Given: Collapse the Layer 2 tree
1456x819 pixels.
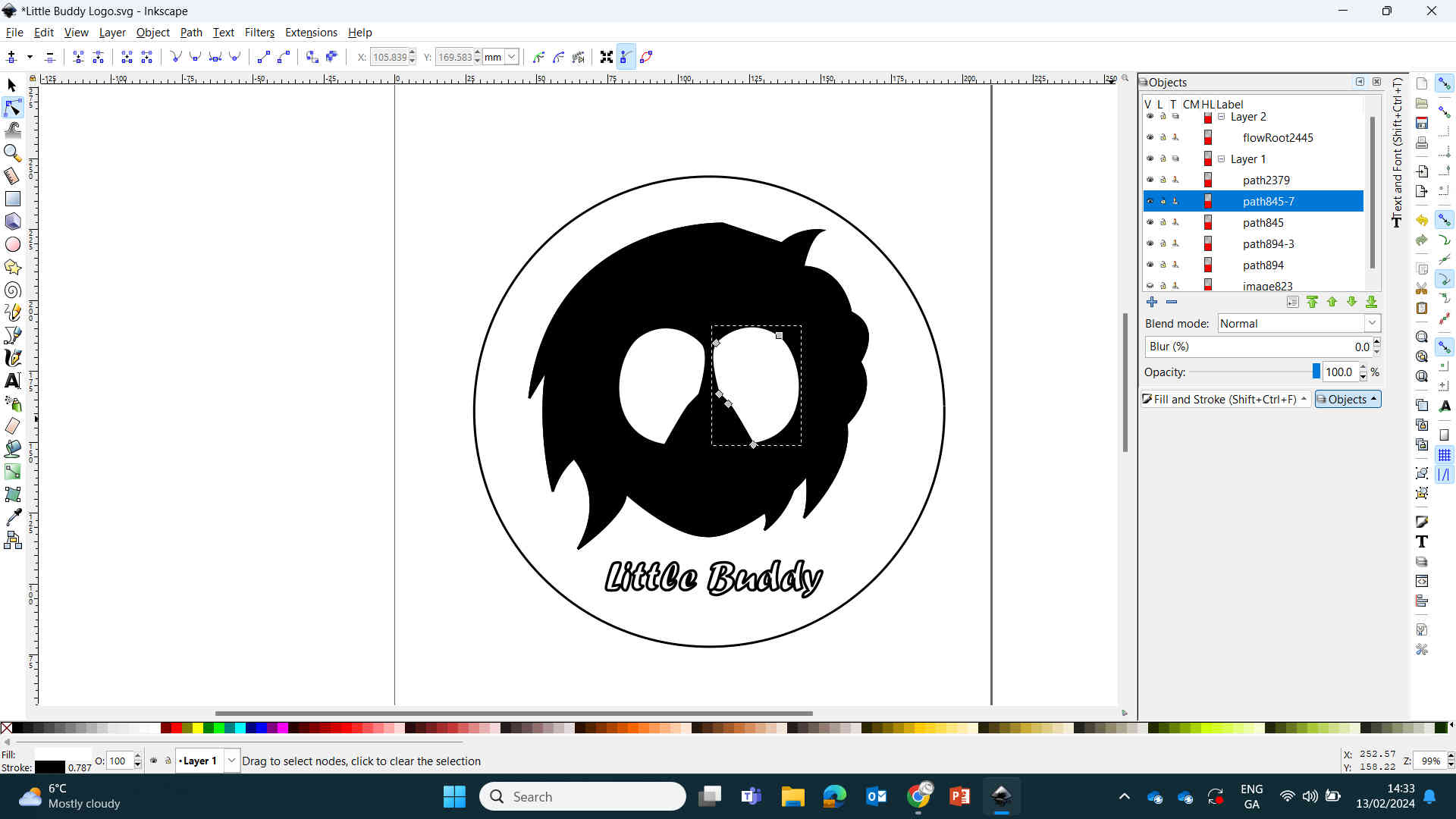Looking at the screenshot, I should click(x=1222, y=117).
